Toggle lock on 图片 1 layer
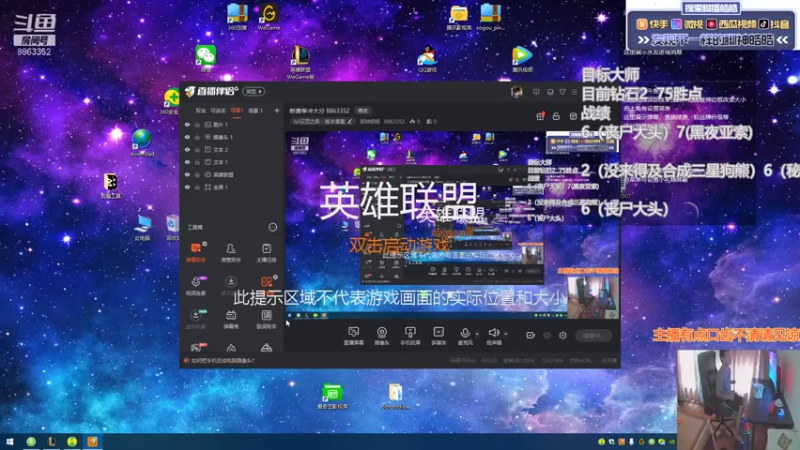Screen dimensions: 800x450 coord(197,124)
